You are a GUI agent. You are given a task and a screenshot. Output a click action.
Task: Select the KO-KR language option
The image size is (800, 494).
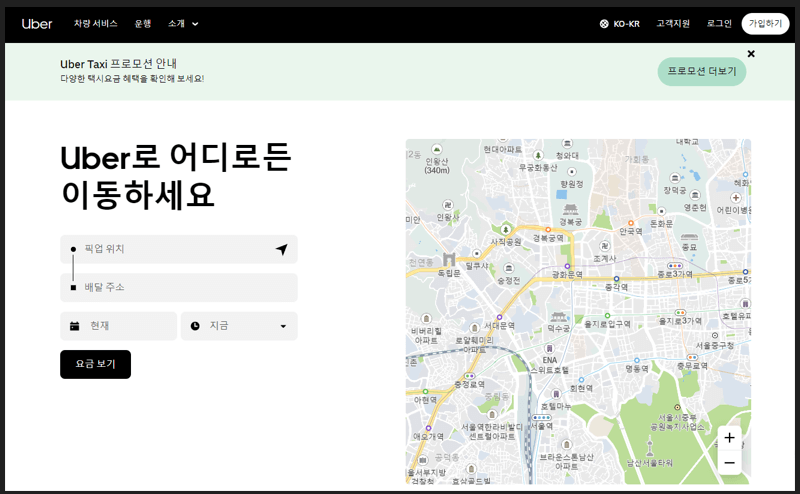coord(627,23)
